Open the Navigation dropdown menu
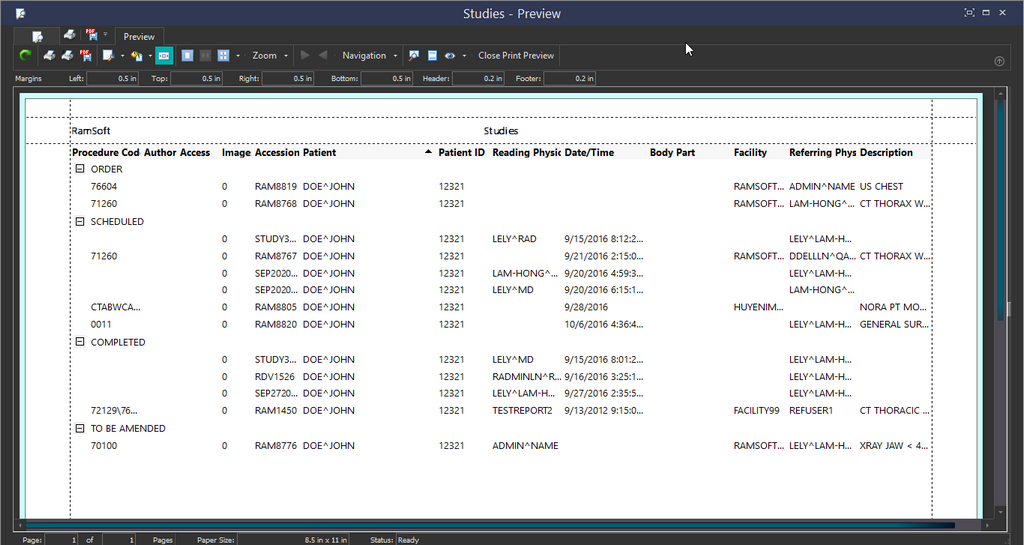The image size is (1024, 545). pyautogui.click(x=369, y=56)
